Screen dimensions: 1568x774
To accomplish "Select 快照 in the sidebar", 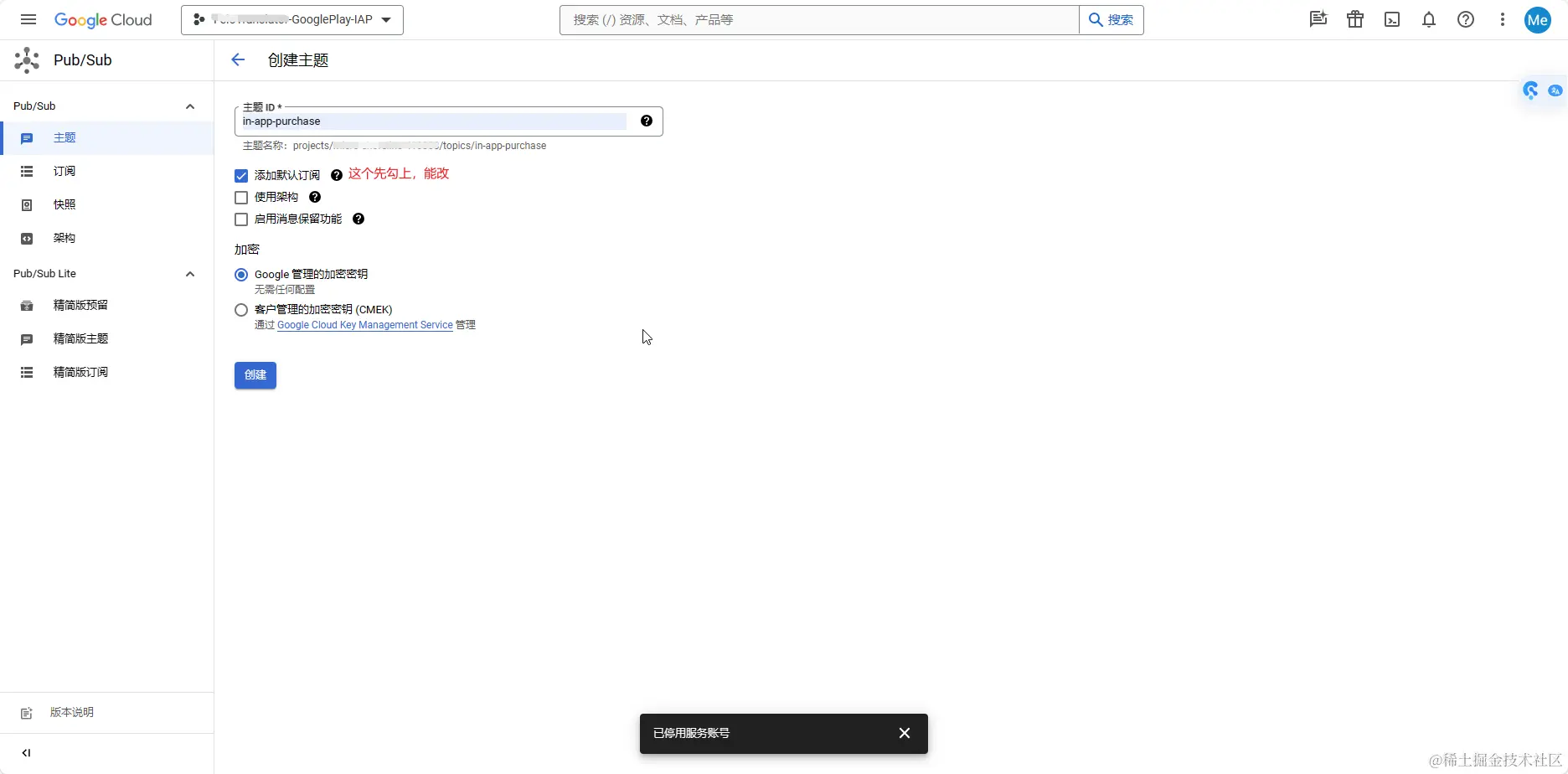I will [107, 205].
